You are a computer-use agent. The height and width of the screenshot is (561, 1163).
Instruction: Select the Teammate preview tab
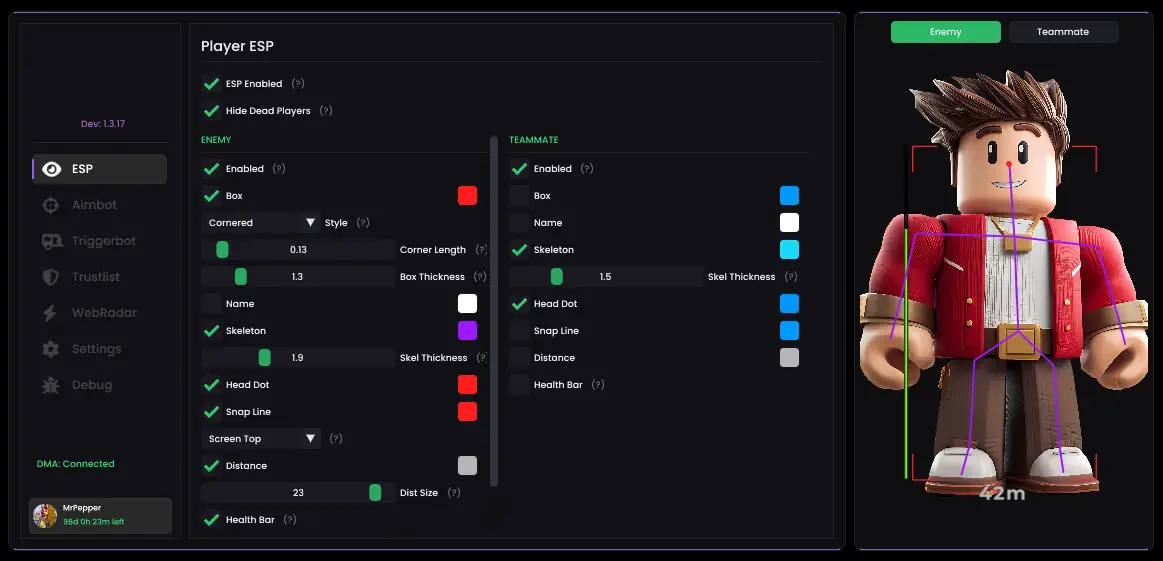[1063, 32]
